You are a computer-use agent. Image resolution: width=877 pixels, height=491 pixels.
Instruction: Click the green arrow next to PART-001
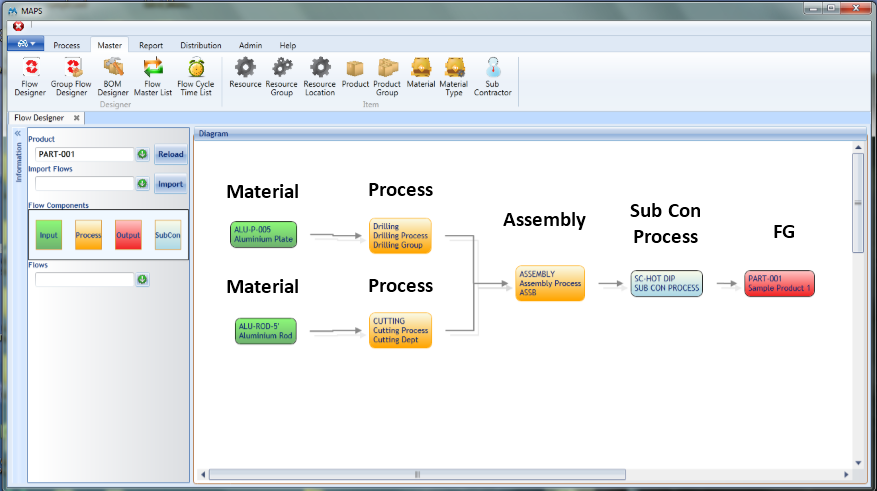pyautogui.click(x=143, y=154)
